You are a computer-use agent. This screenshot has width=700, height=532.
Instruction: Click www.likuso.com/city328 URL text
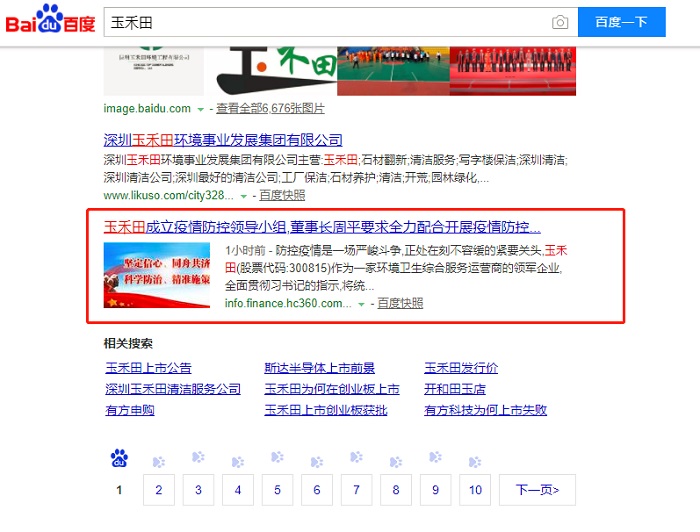click(168, 195)
